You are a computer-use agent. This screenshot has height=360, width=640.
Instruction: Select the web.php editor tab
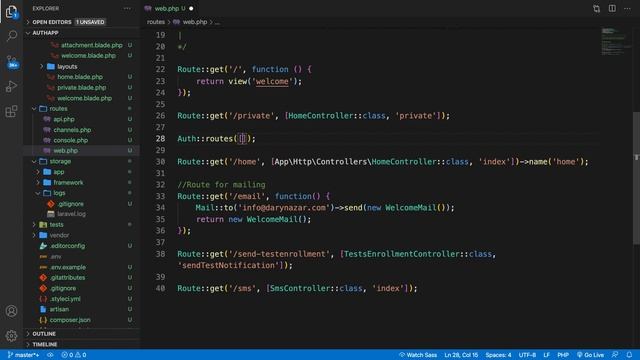(x=169, y=8)
